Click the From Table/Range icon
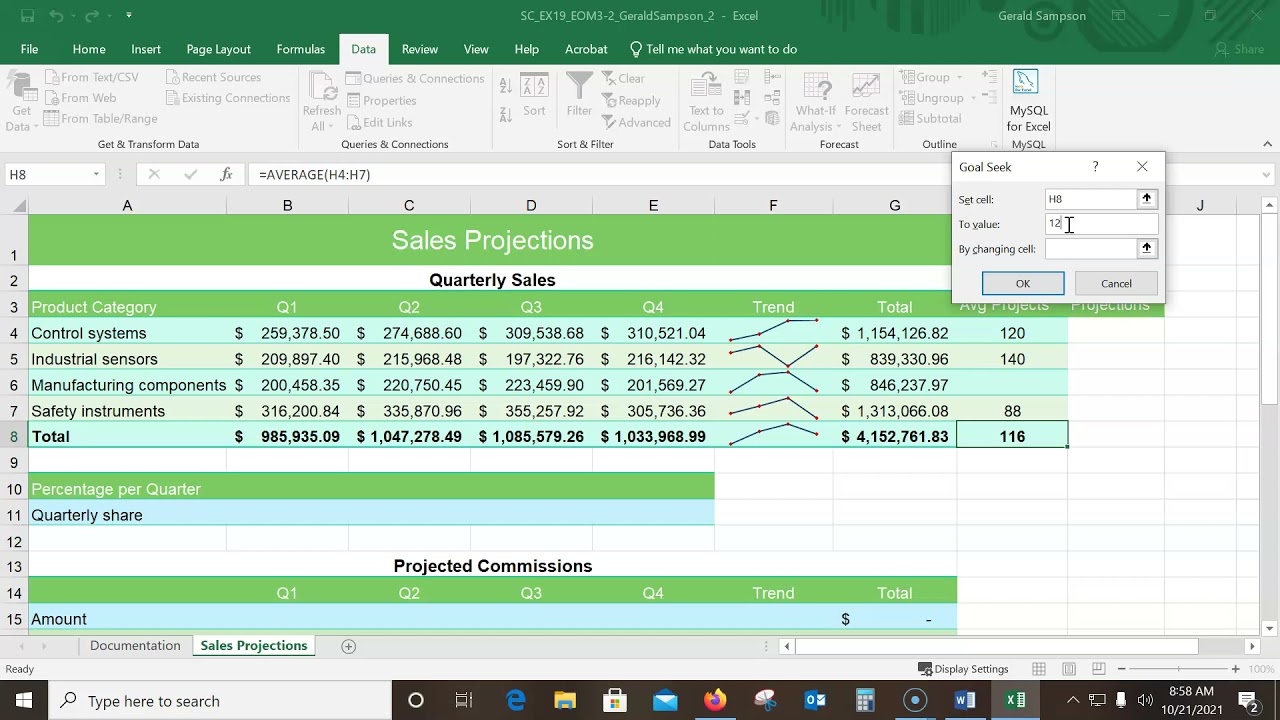 (50, 118)
